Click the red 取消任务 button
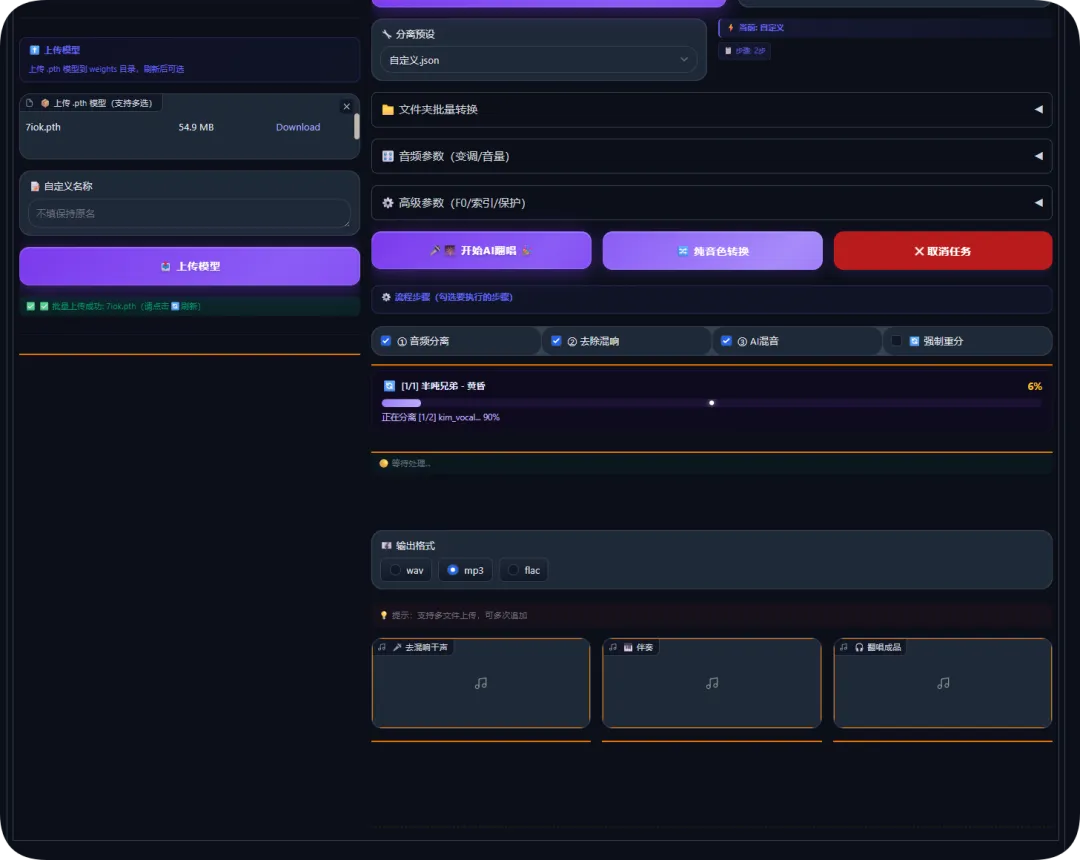 tap(942, 251)
